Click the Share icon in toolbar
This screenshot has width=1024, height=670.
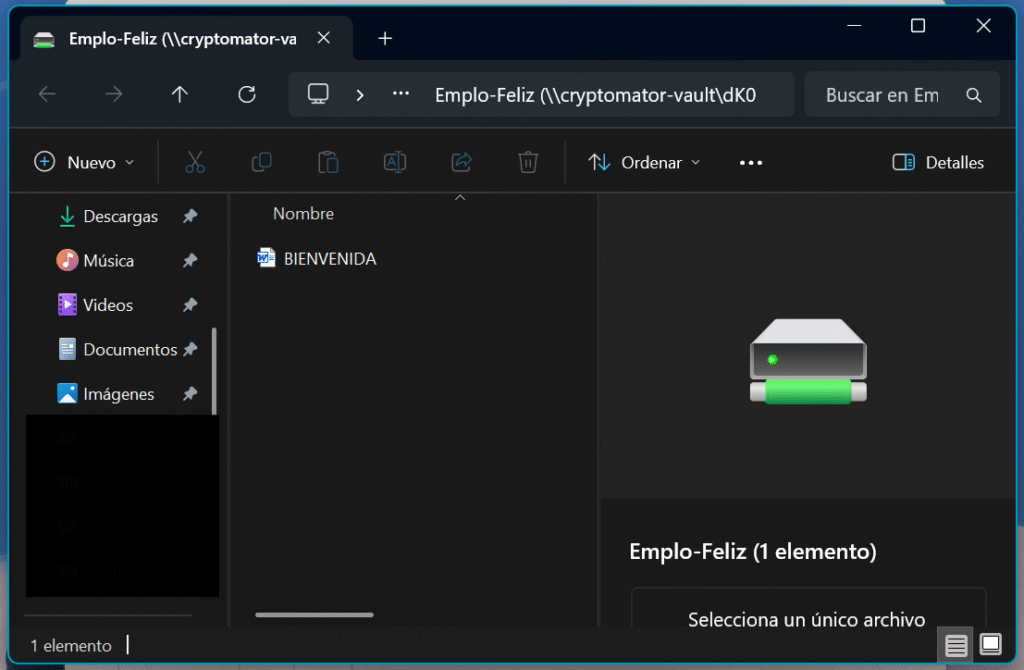pos(462,162)
